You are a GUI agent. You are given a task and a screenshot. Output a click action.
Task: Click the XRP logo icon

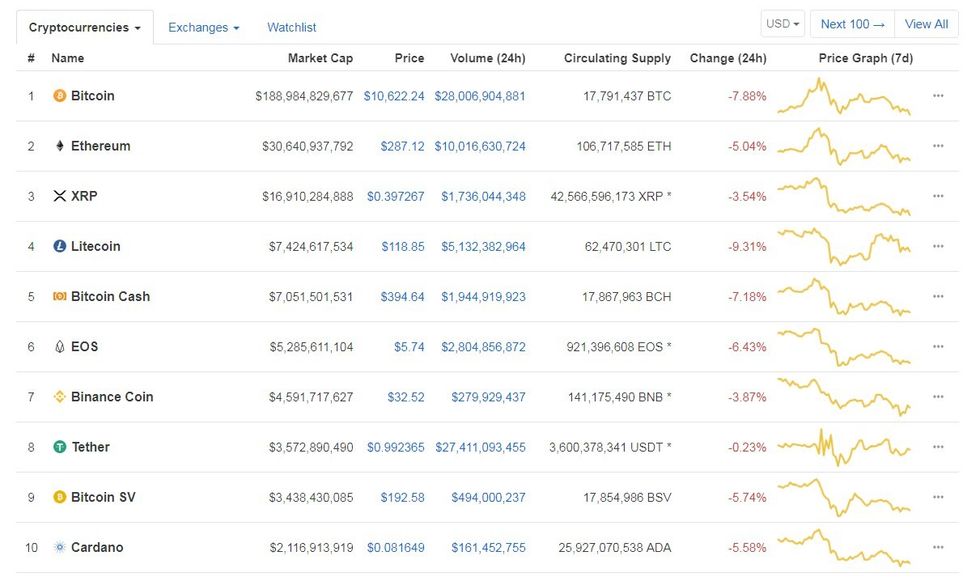click(x=59, y=196)
